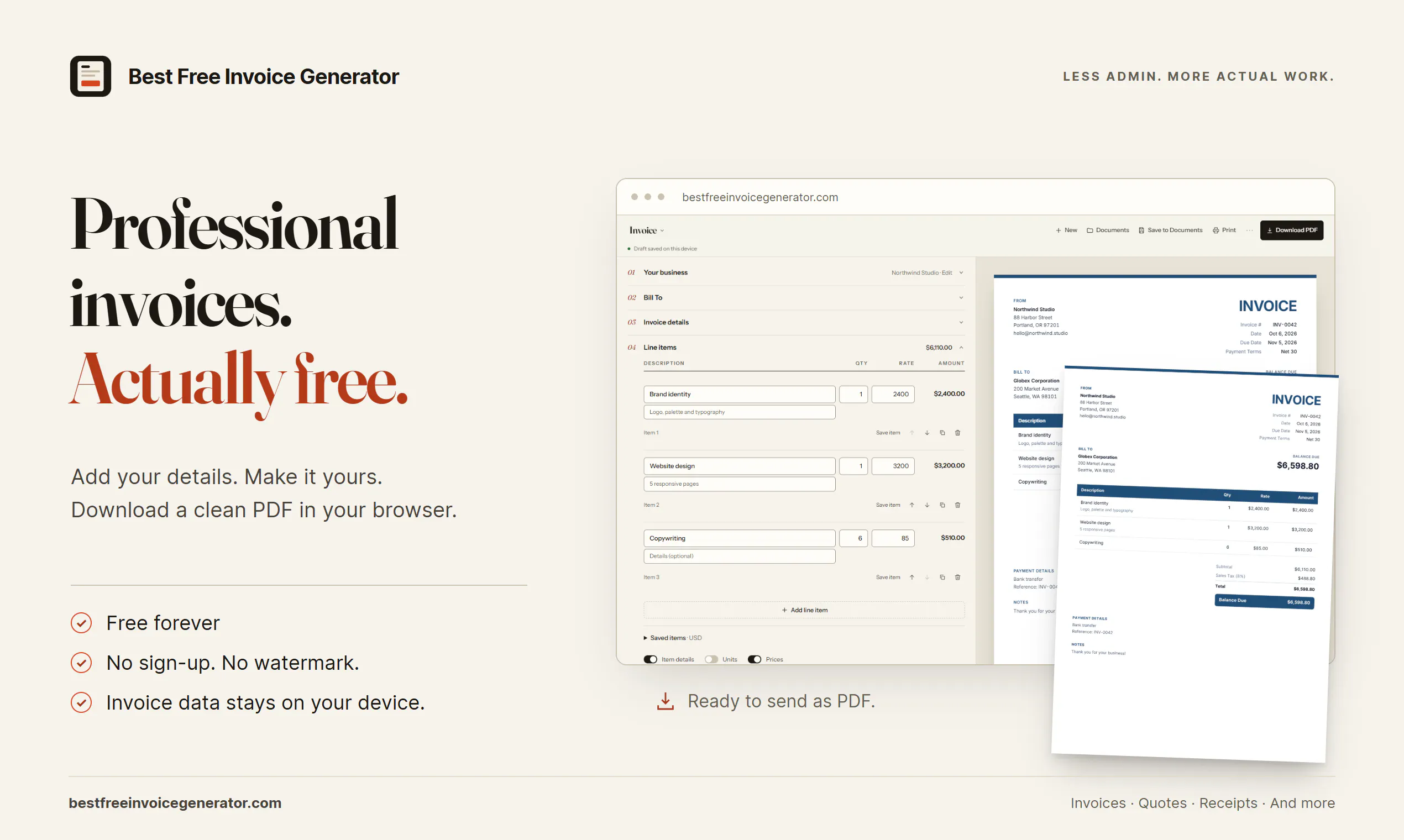The height and width of the screenshot is (840, 1404).
Task: Delete Item 3 with trash icon
Action: 957,577
